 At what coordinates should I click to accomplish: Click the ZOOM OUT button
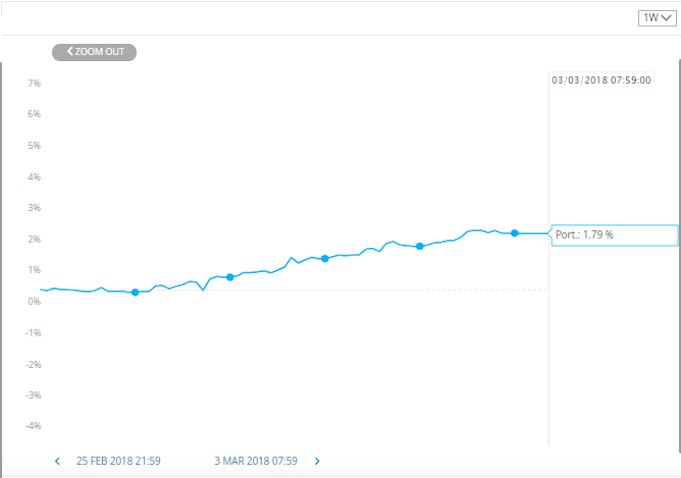pos(94,52)
